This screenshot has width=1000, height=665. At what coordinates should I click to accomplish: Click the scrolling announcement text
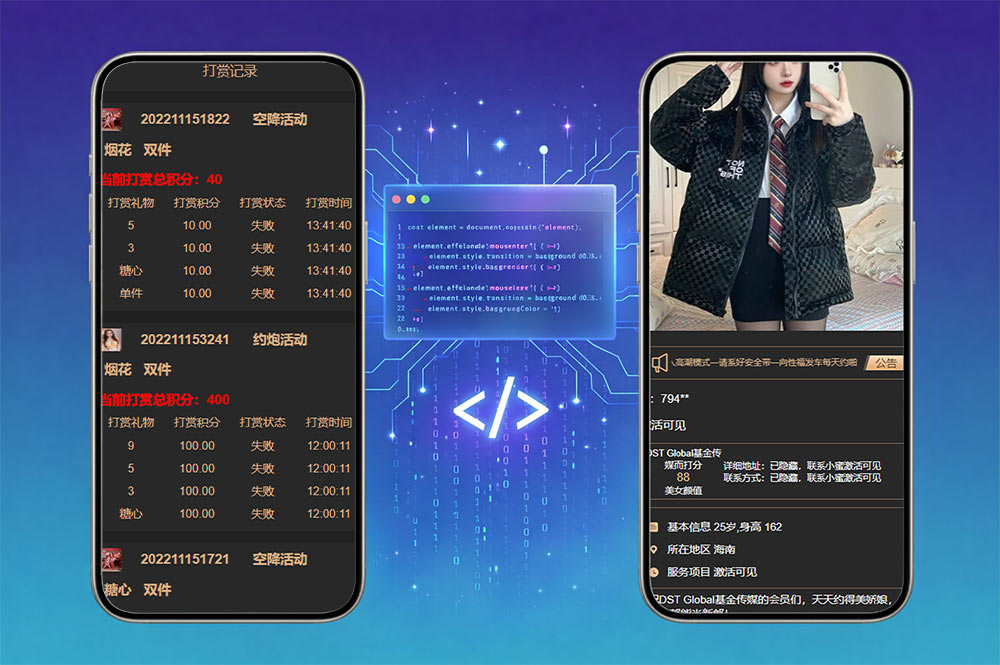766,362
